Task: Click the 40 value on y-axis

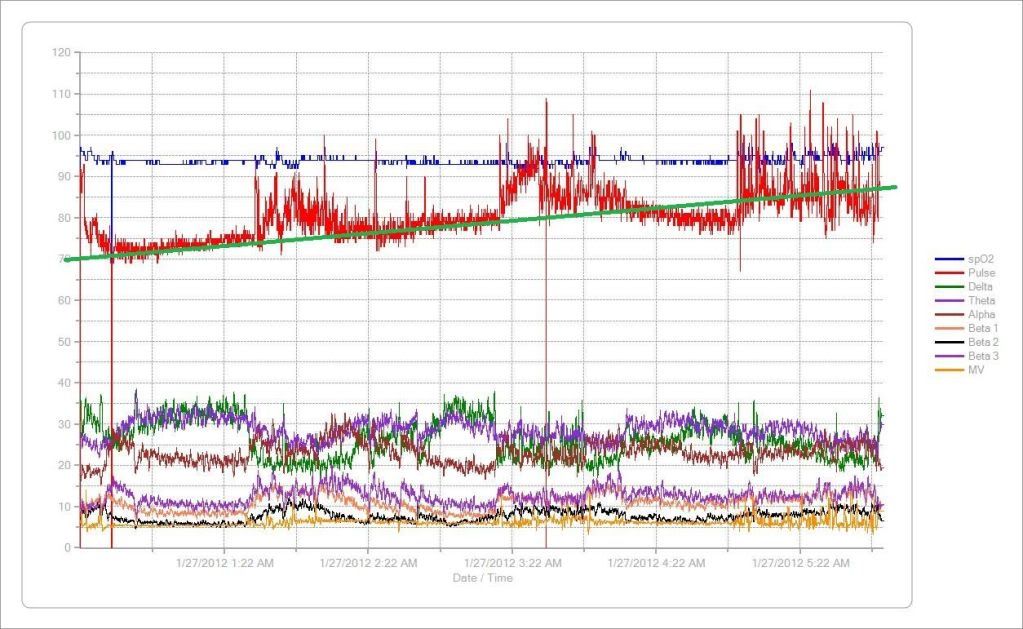Action: click(x=64, y=383)
